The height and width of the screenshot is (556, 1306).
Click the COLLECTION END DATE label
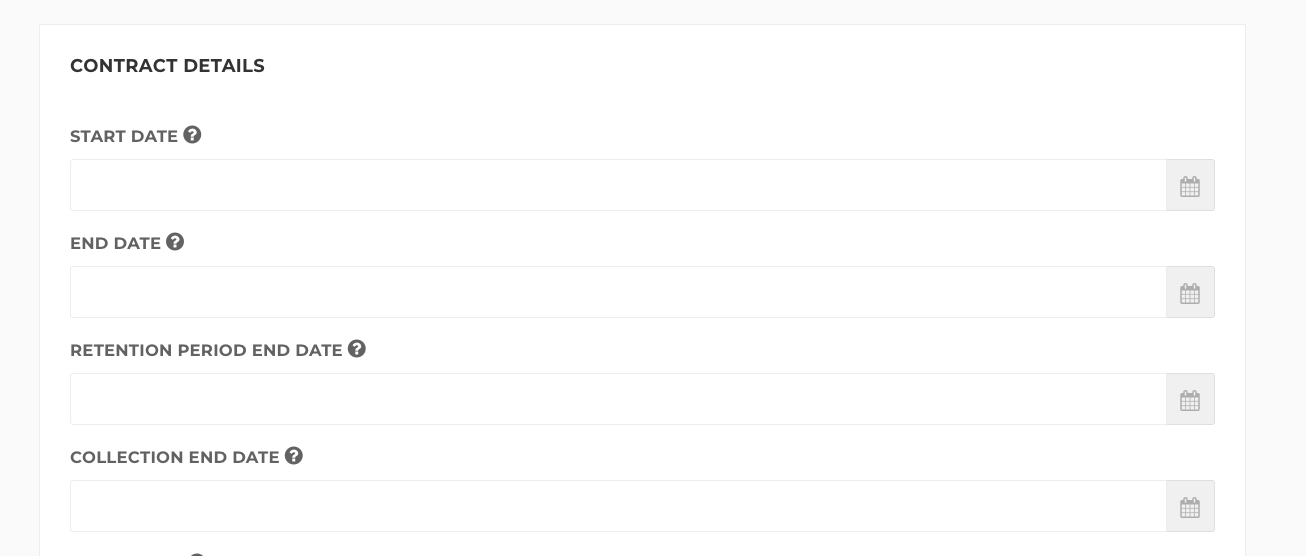point(175,457)
